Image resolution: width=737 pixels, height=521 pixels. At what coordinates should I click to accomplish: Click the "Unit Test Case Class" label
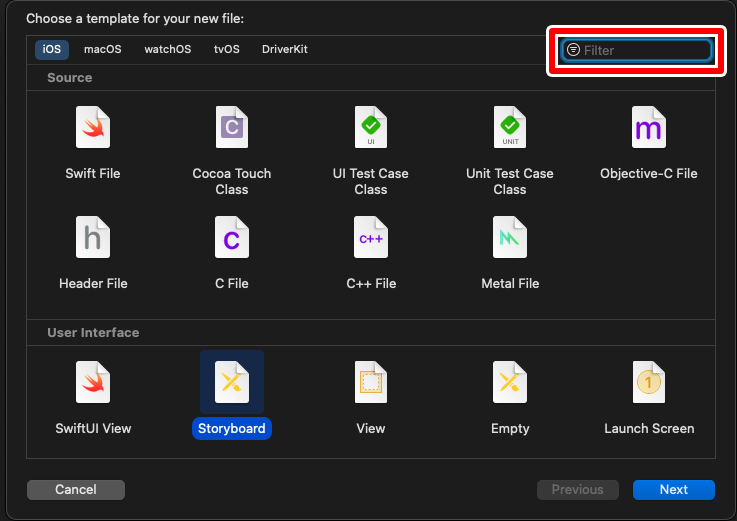tap(510, 182)
